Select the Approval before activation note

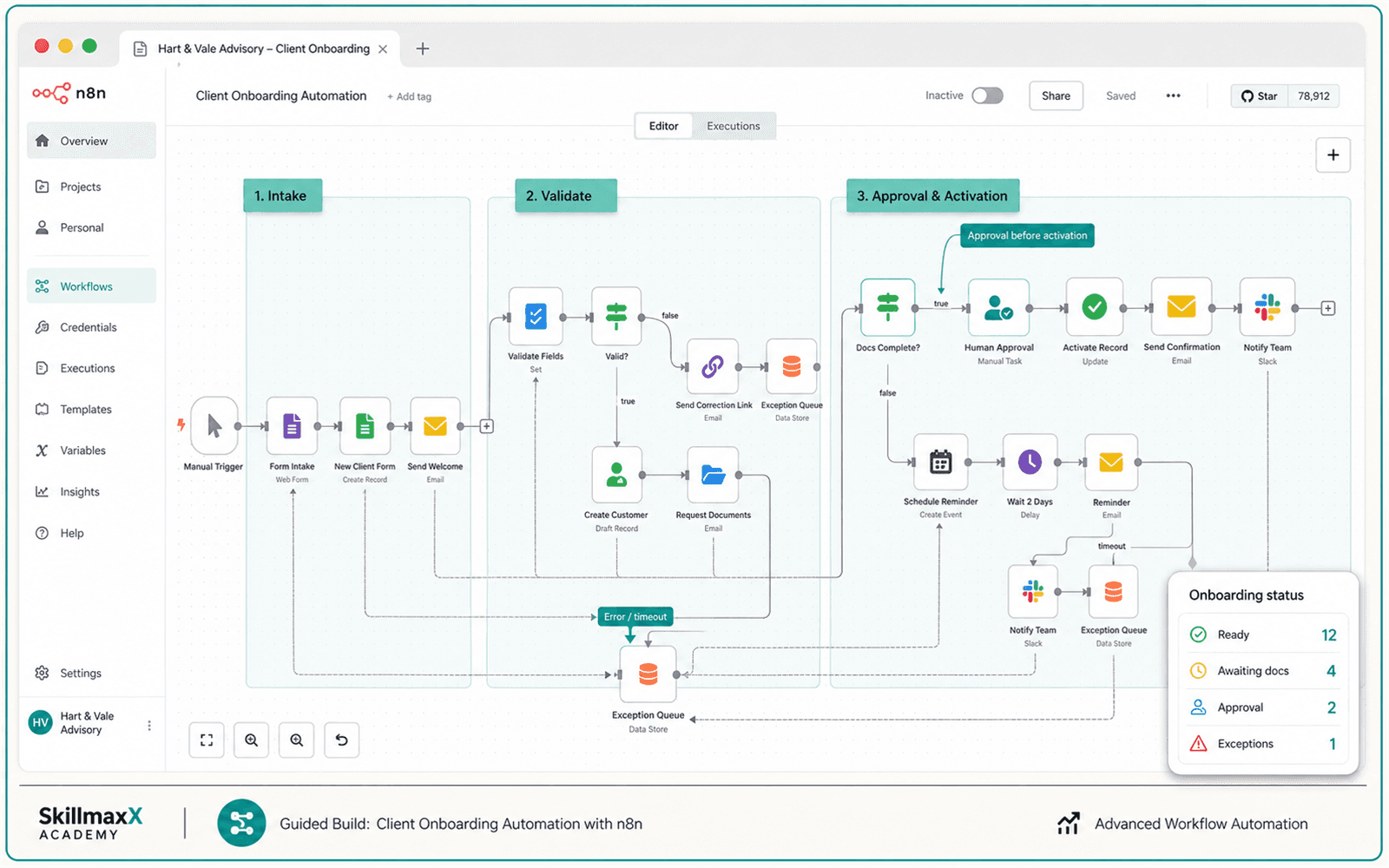click(x=1027, y=235)
